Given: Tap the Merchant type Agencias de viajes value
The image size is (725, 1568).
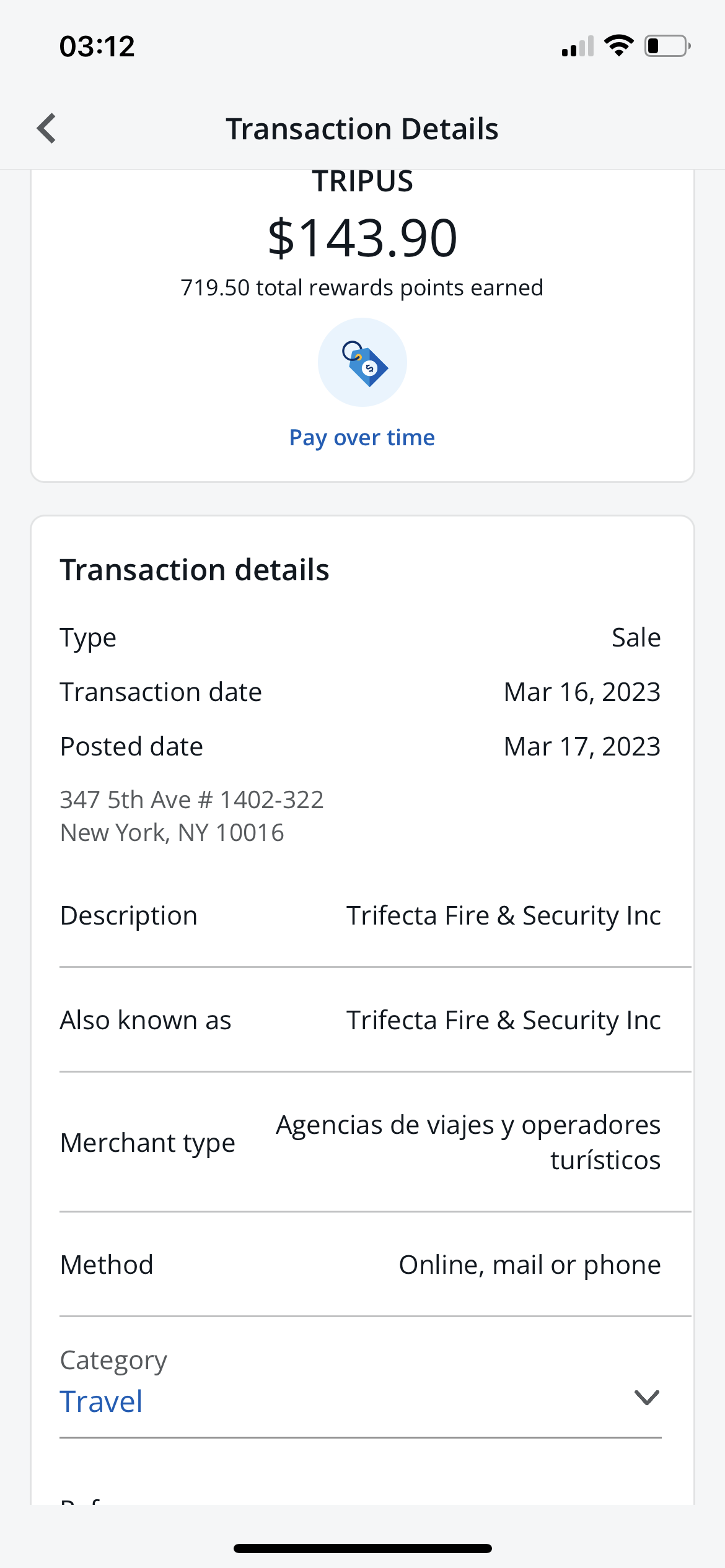Looking at the screenshot, I should click(468, 1143).
